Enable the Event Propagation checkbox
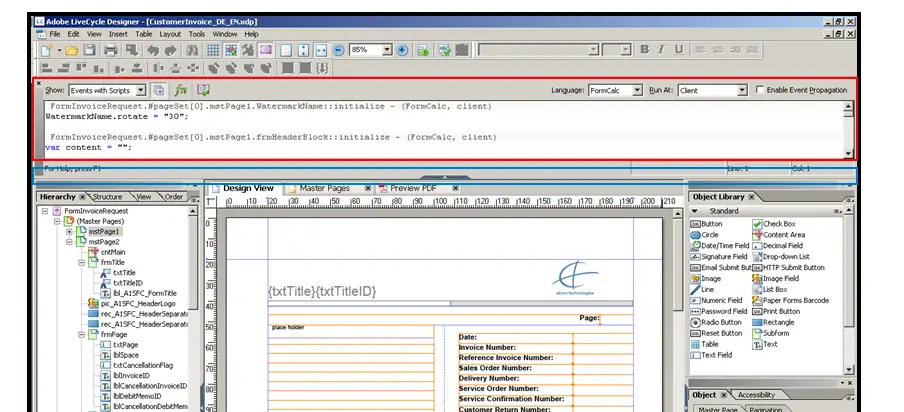Image resolution: width=904 pixels, height=412 pixels. click(760, 90)
